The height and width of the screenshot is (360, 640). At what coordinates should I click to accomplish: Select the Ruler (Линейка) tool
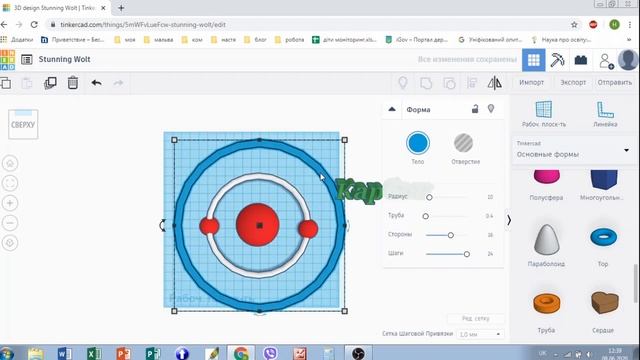[605, 114]
